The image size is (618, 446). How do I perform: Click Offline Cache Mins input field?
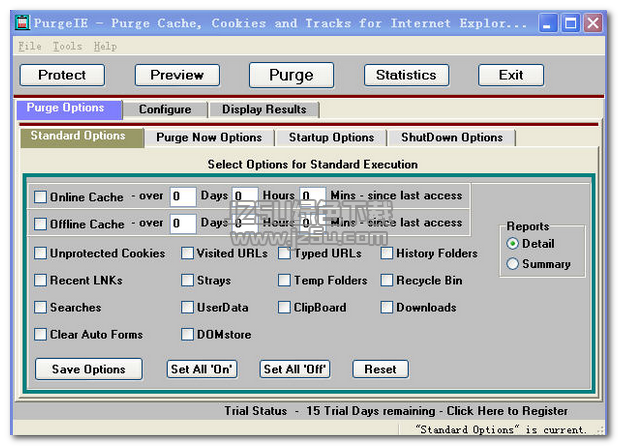(x=313, y=223)
